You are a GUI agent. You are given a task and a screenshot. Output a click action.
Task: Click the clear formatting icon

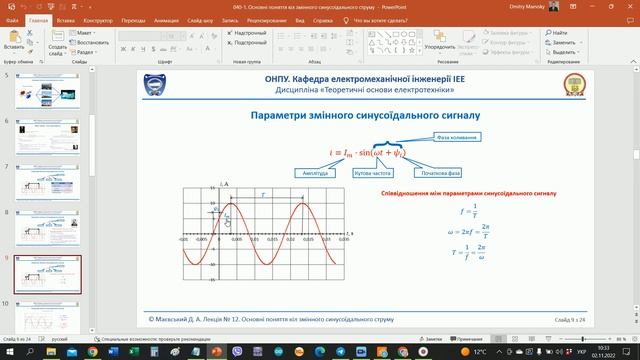(x=214, y=36)
